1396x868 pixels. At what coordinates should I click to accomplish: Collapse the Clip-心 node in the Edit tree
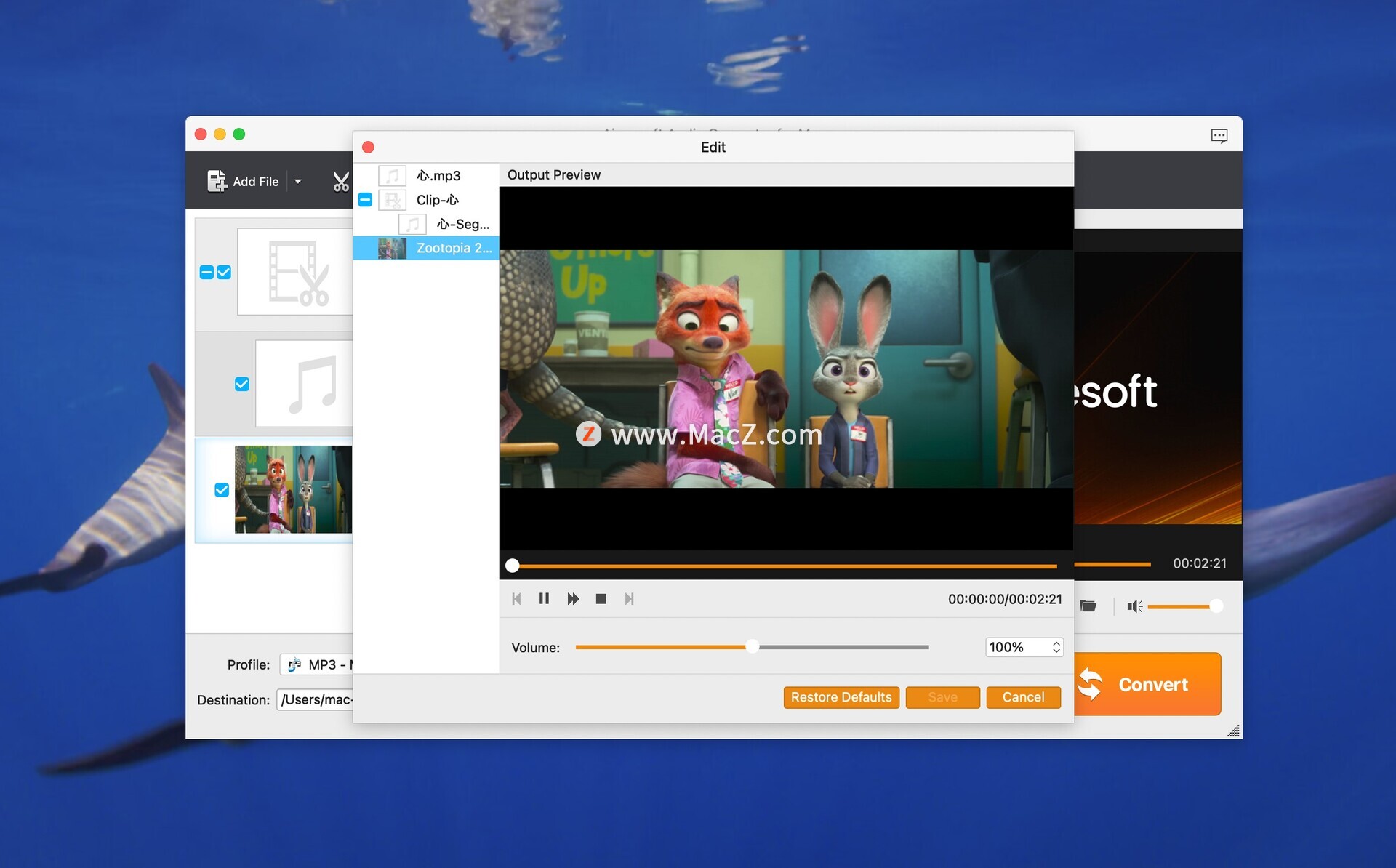(x=365, y=199)
